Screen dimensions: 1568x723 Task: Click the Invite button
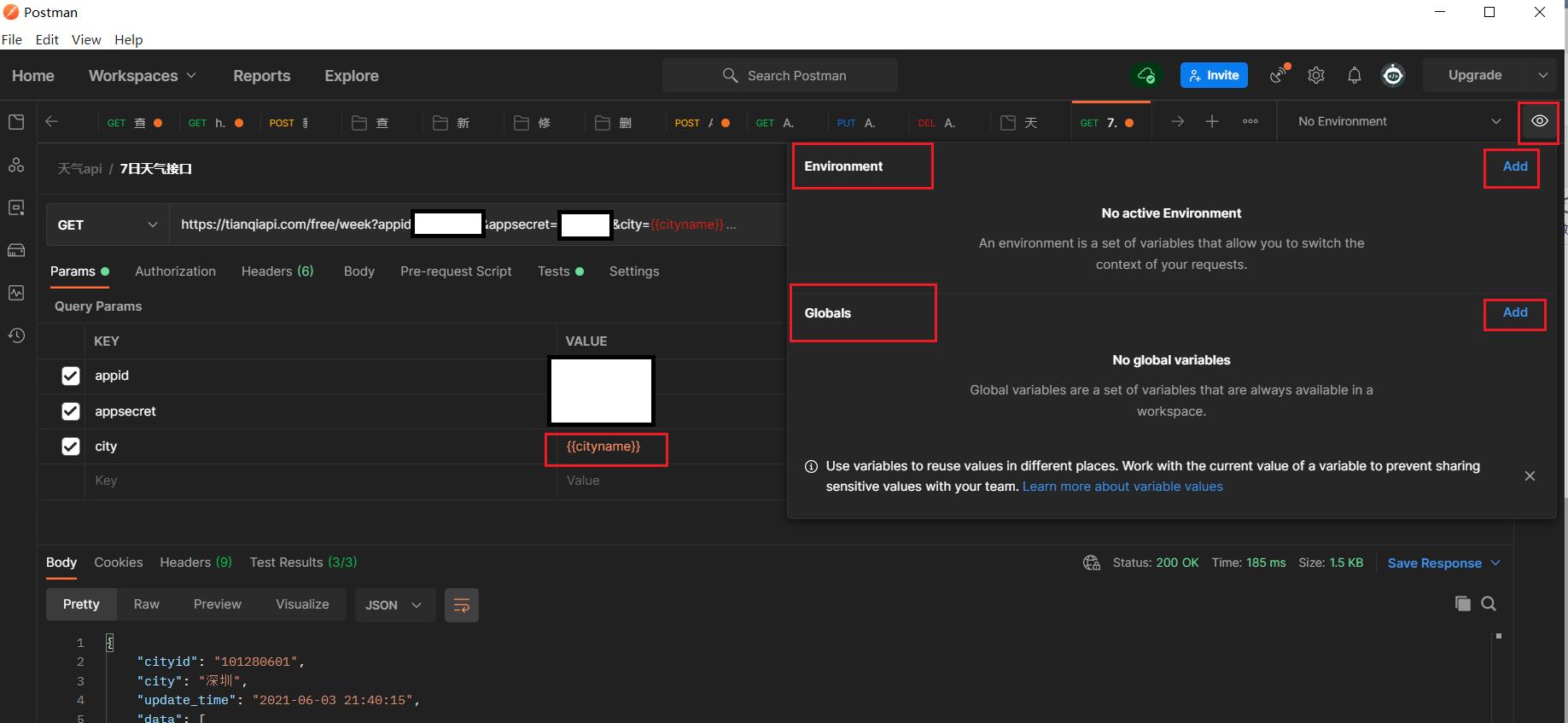(1214, 75)
